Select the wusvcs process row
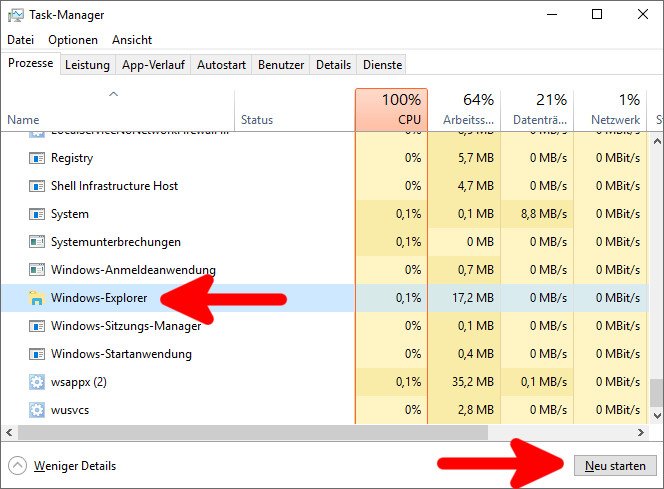This screenshot has height=489, width=664. pyautogui.click(x=324, y=410)
